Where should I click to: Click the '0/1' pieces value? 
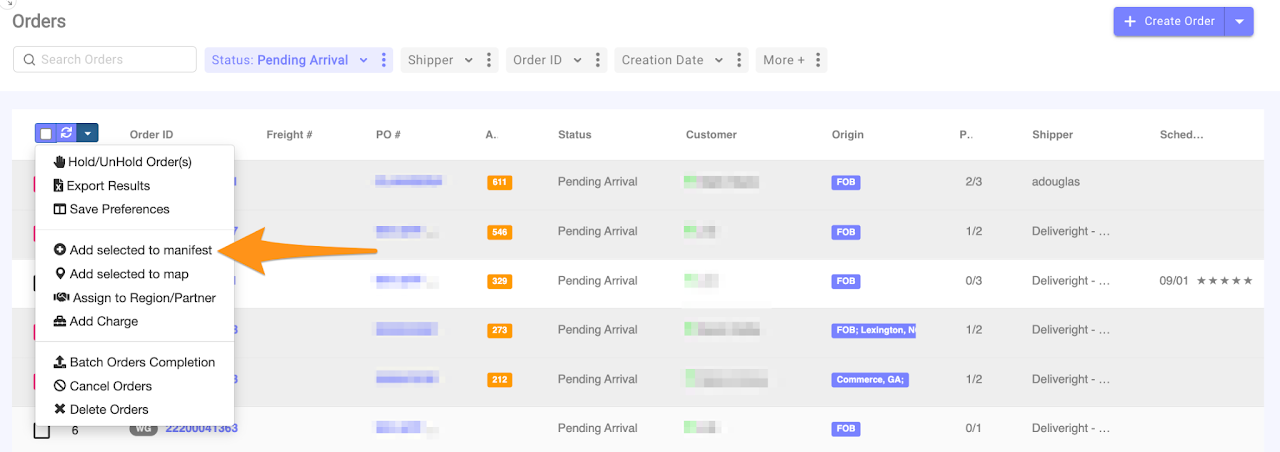click(x=973, y=428)
